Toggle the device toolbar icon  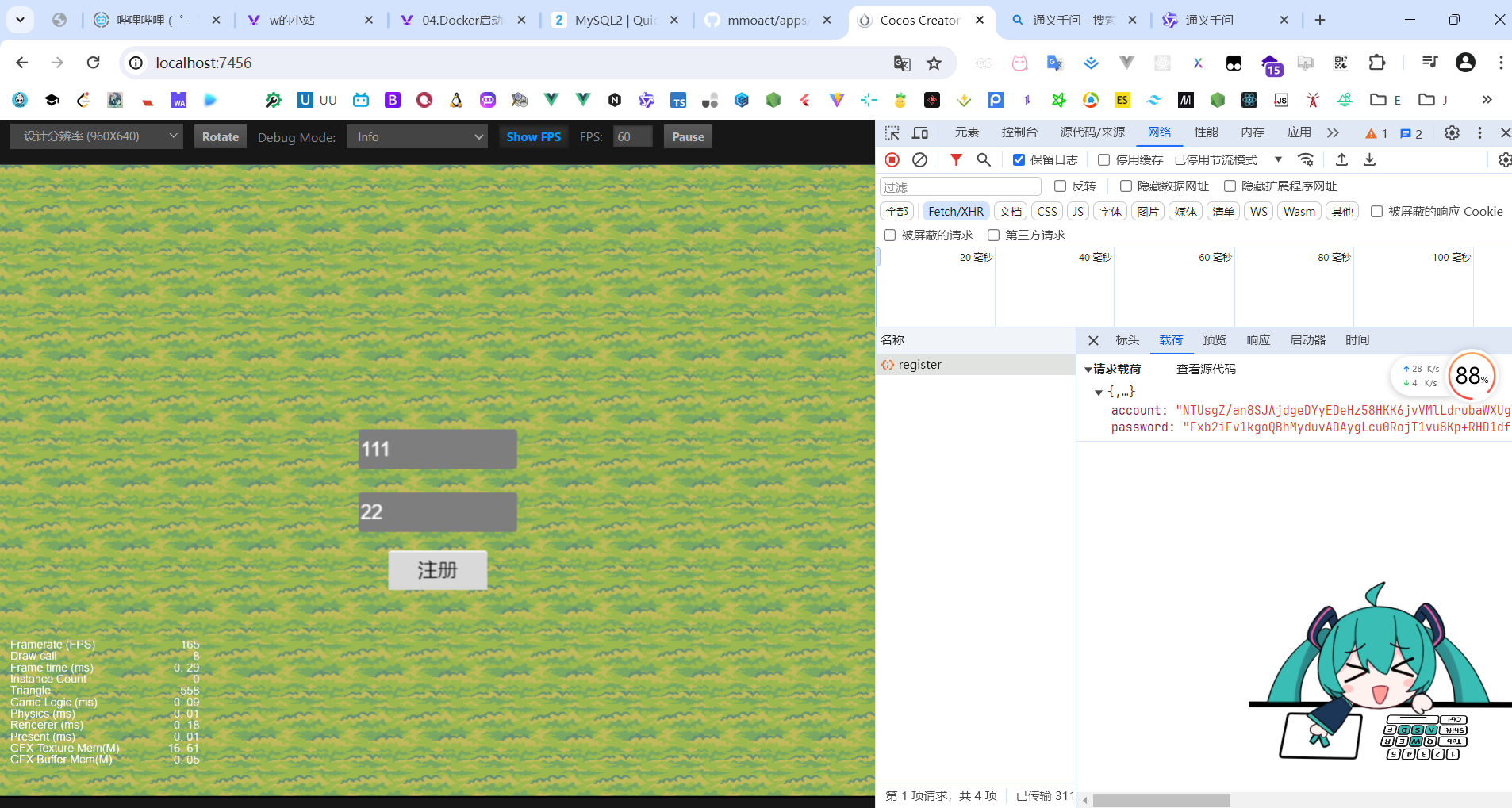(920, 133)
